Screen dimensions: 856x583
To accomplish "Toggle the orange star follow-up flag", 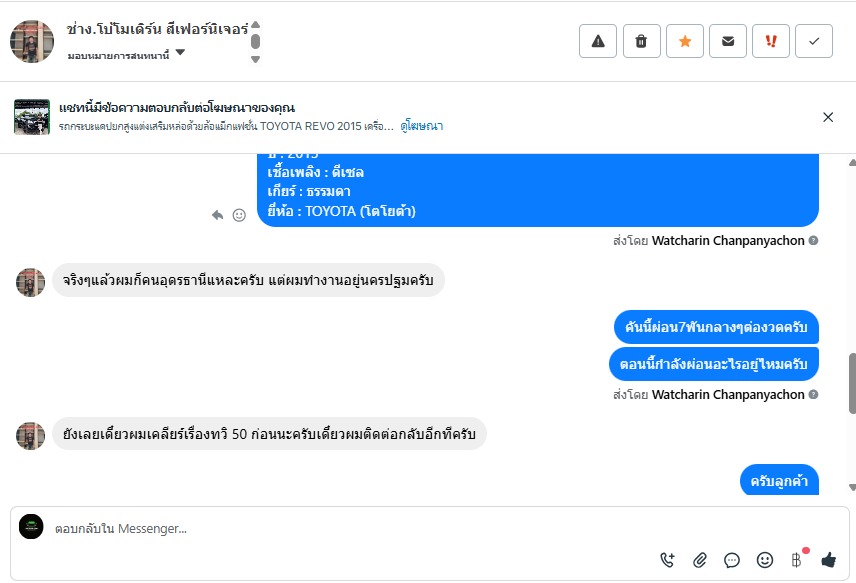I will point(685,41).
